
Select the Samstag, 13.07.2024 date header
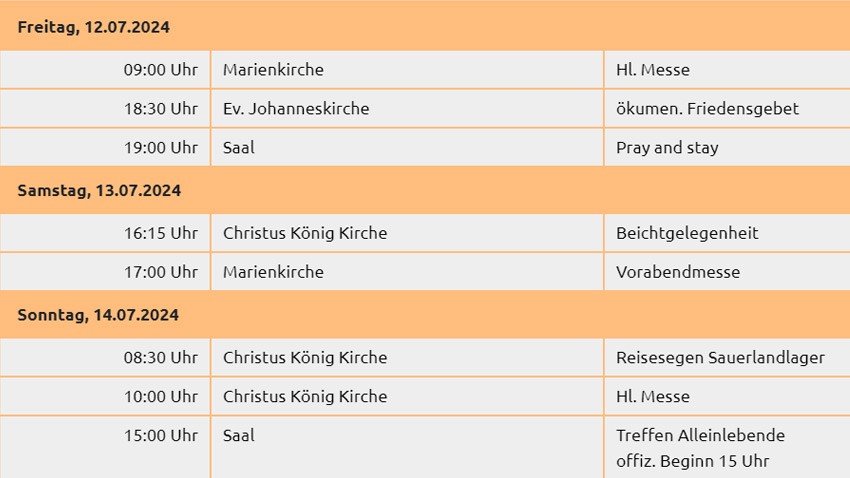click(x=99, y=190)
